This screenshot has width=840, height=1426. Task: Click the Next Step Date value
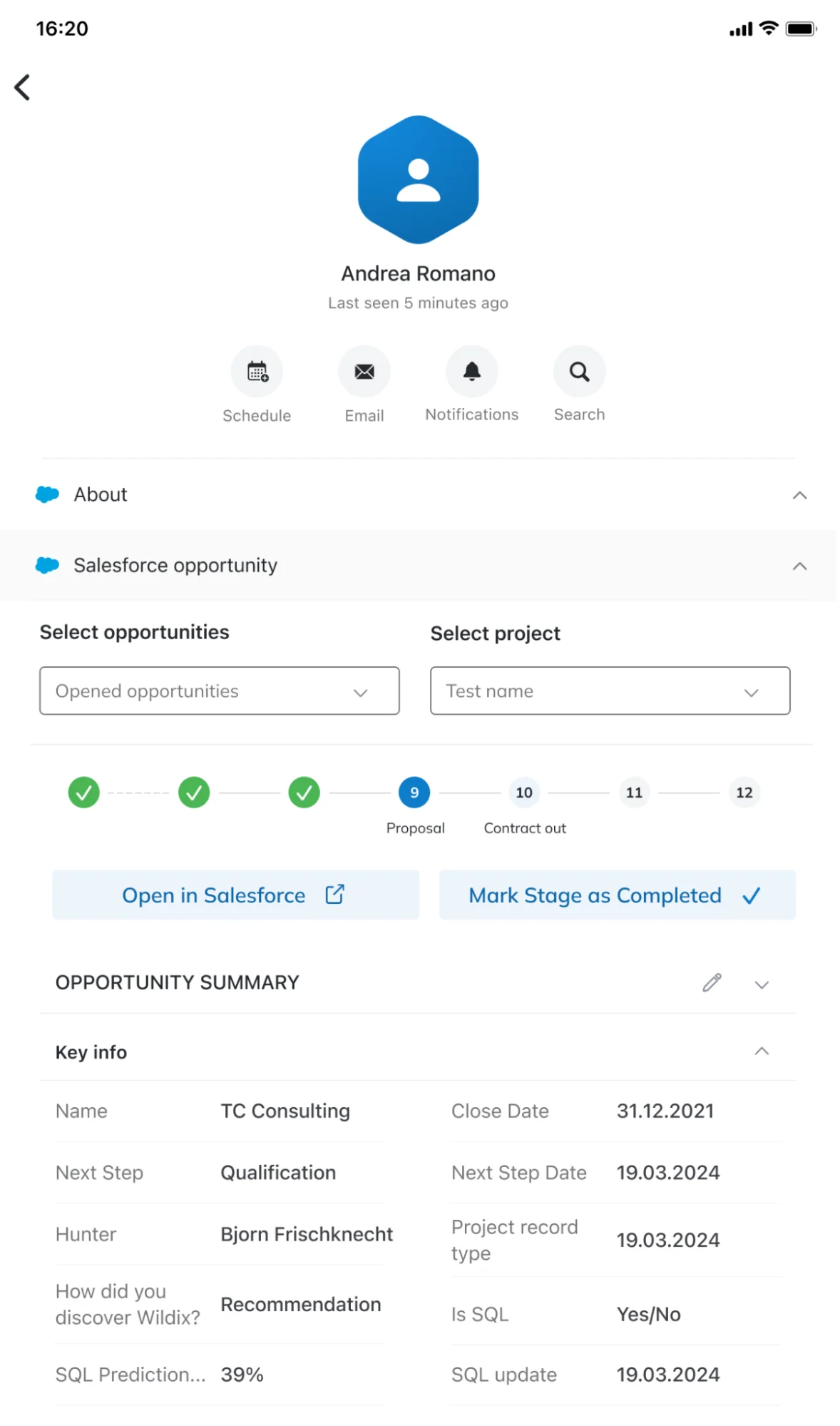[668, 1173]
